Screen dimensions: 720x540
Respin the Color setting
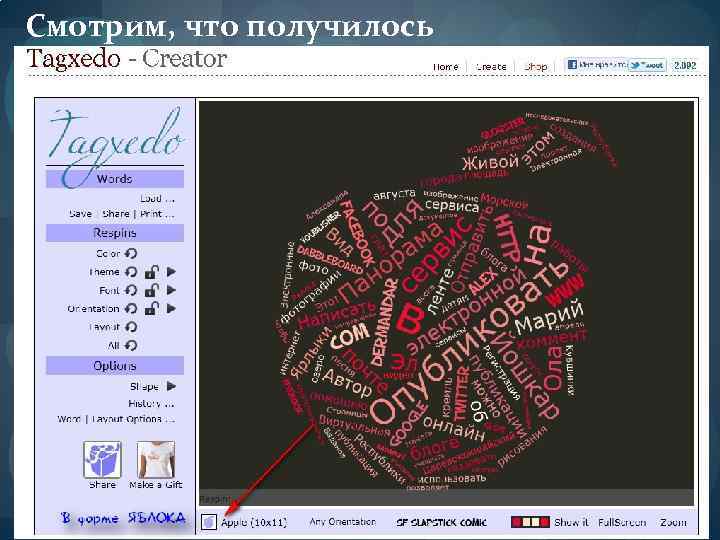(131, 253)
